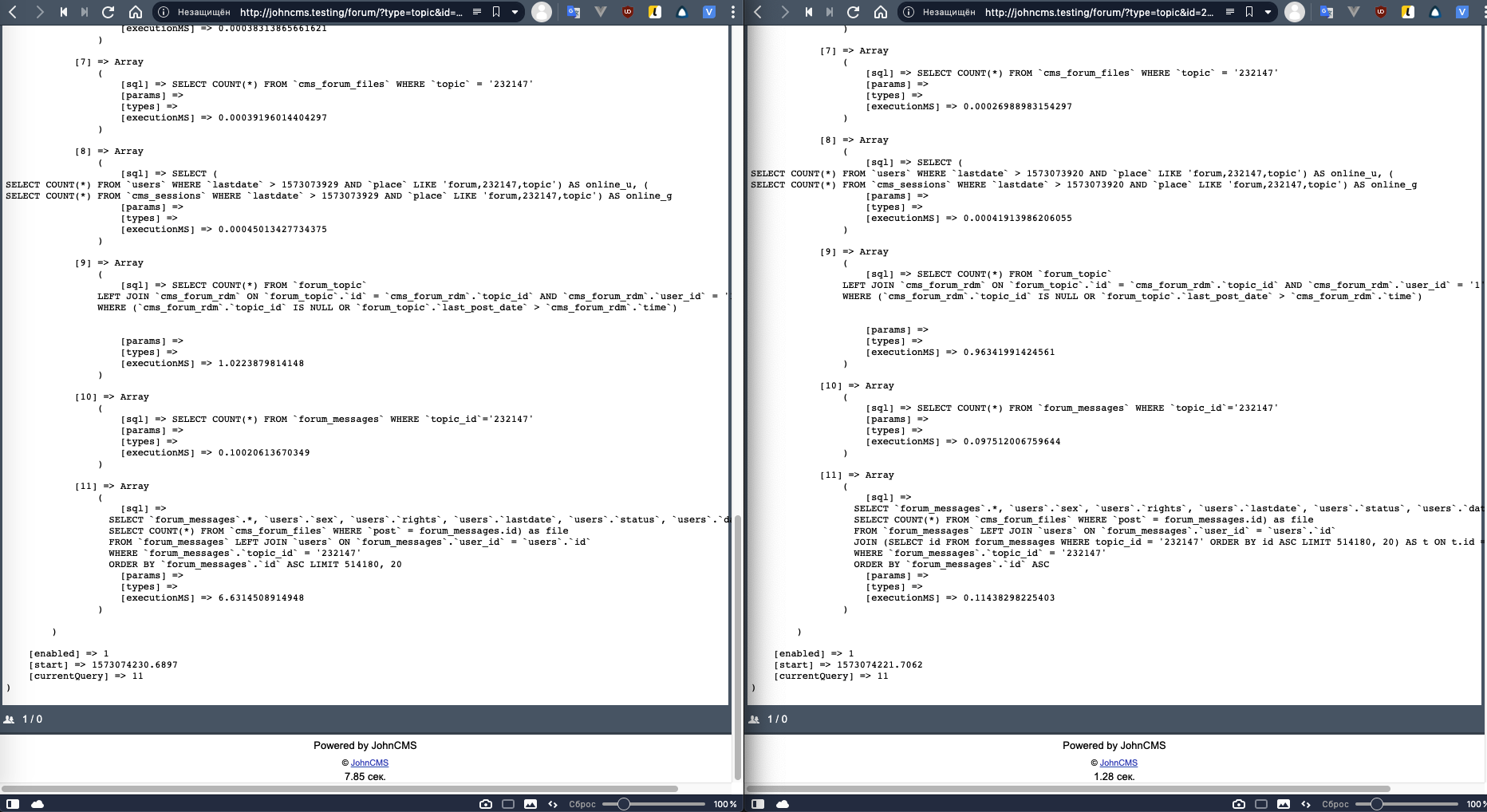Open Google Translate extension in right window

(x=1327, y=12)
